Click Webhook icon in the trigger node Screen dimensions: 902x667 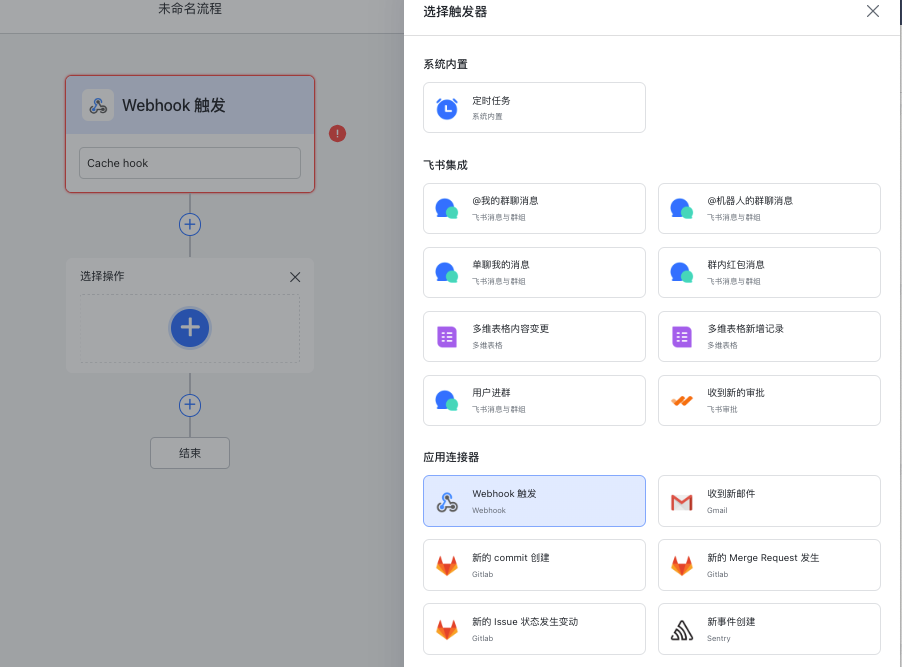(x=98, y=105)
